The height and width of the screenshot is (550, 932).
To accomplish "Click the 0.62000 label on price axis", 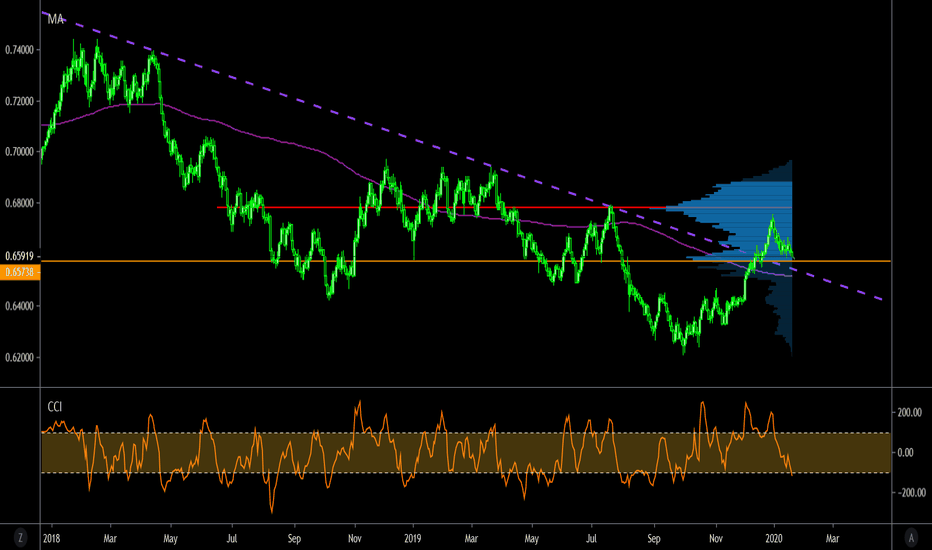I will pos(19,357).
